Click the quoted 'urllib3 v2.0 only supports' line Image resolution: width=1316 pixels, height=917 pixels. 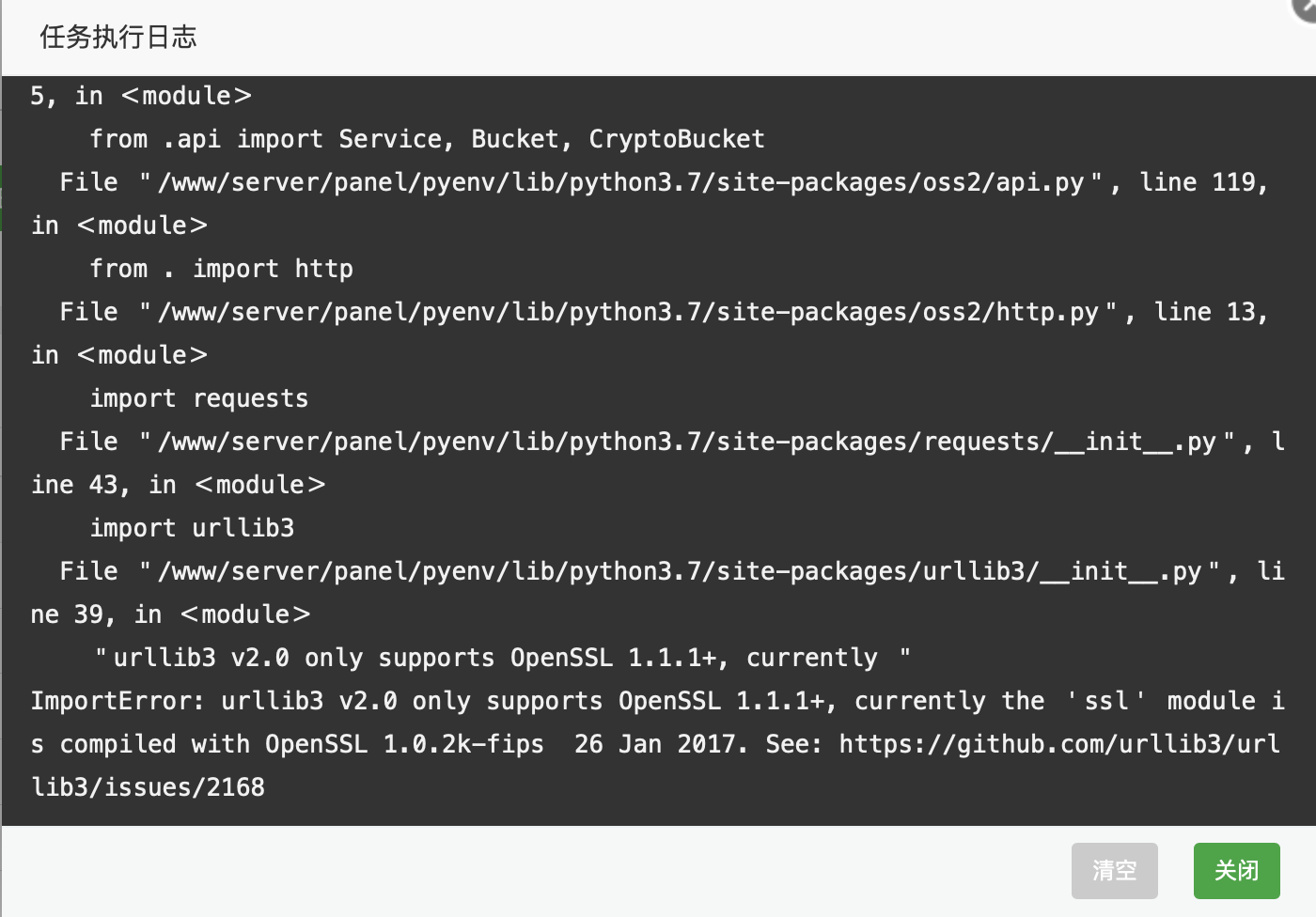503,658
